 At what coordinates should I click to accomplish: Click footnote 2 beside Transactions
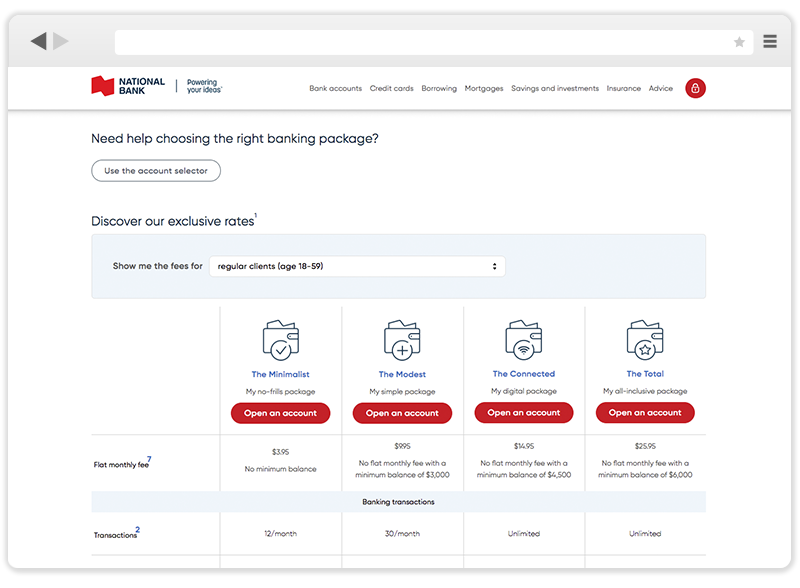137,529
